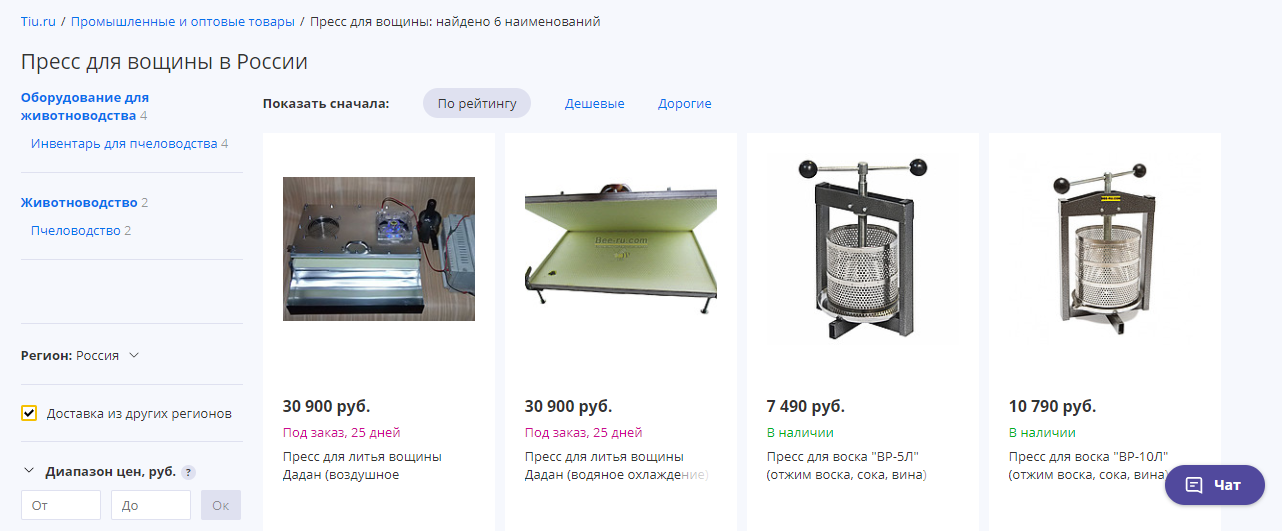Sort by По рейтингу
This screenshot has height=531, width=1282.
[x=477, y=103]
